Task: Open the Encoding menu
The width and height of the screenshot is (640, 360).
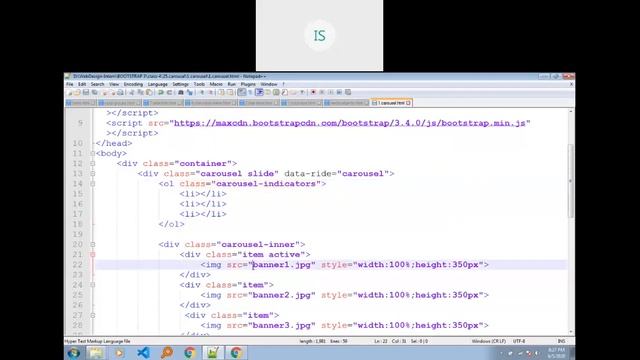Action: (133, 84)
